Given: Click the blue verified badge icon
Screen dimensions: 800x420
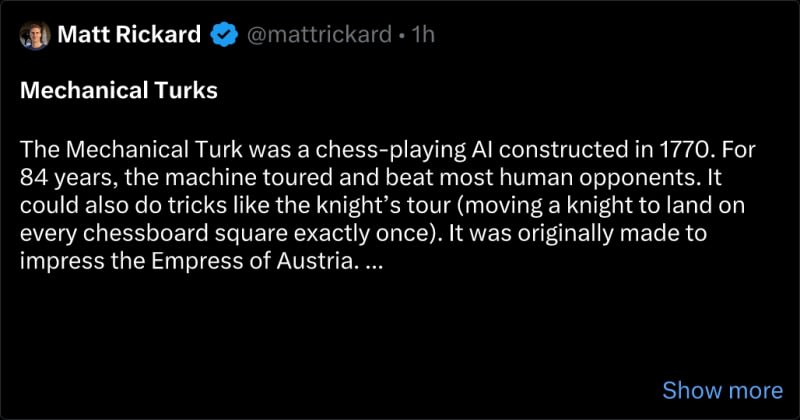Looking at the screenshot, I should pos(223,36).
